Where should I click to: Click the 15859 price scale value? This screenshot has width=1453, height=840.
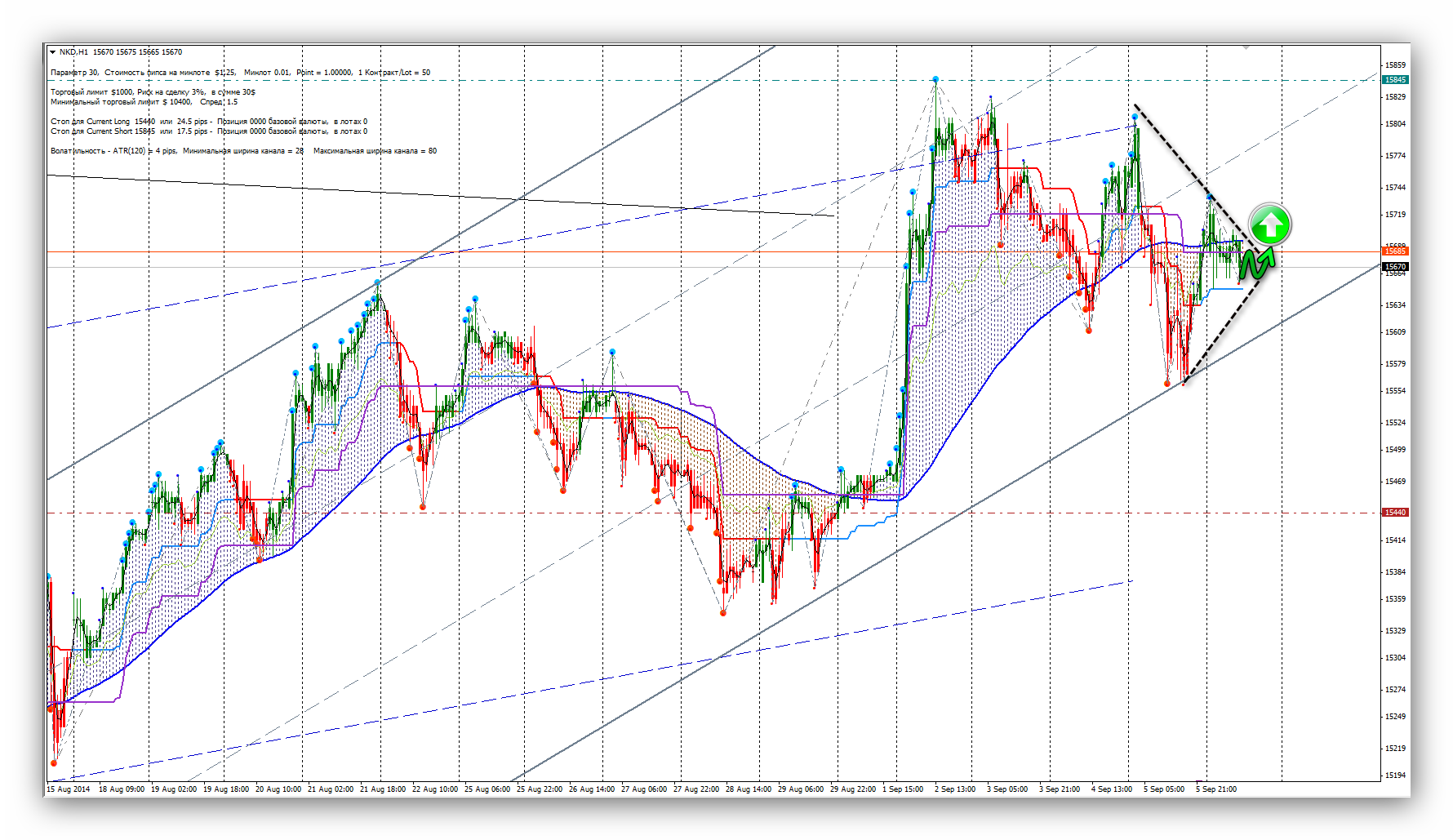coord(1395,65)
